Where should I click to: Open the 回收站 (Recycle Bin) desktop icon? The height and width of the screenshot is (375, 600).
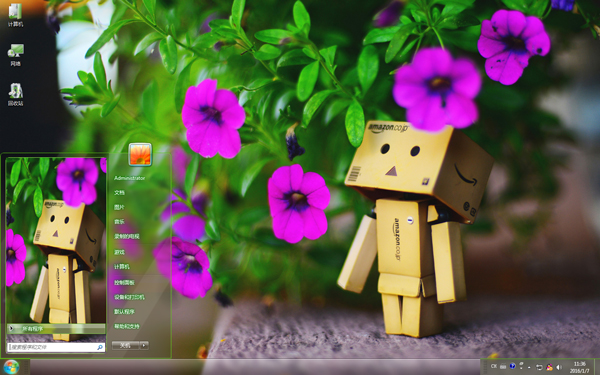[15, 94]
